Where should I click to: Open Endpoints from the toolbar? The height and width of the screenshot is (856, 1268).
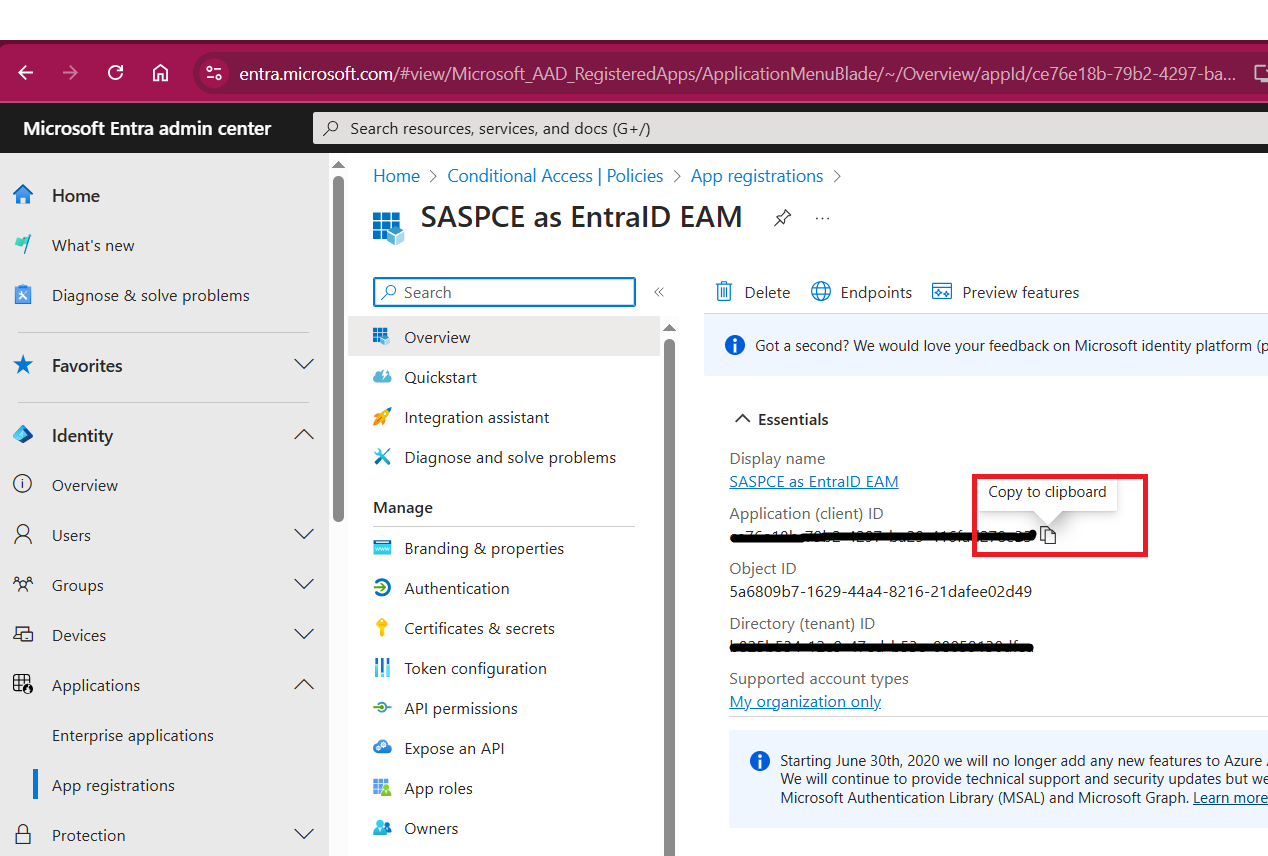(x=862, y=292)
